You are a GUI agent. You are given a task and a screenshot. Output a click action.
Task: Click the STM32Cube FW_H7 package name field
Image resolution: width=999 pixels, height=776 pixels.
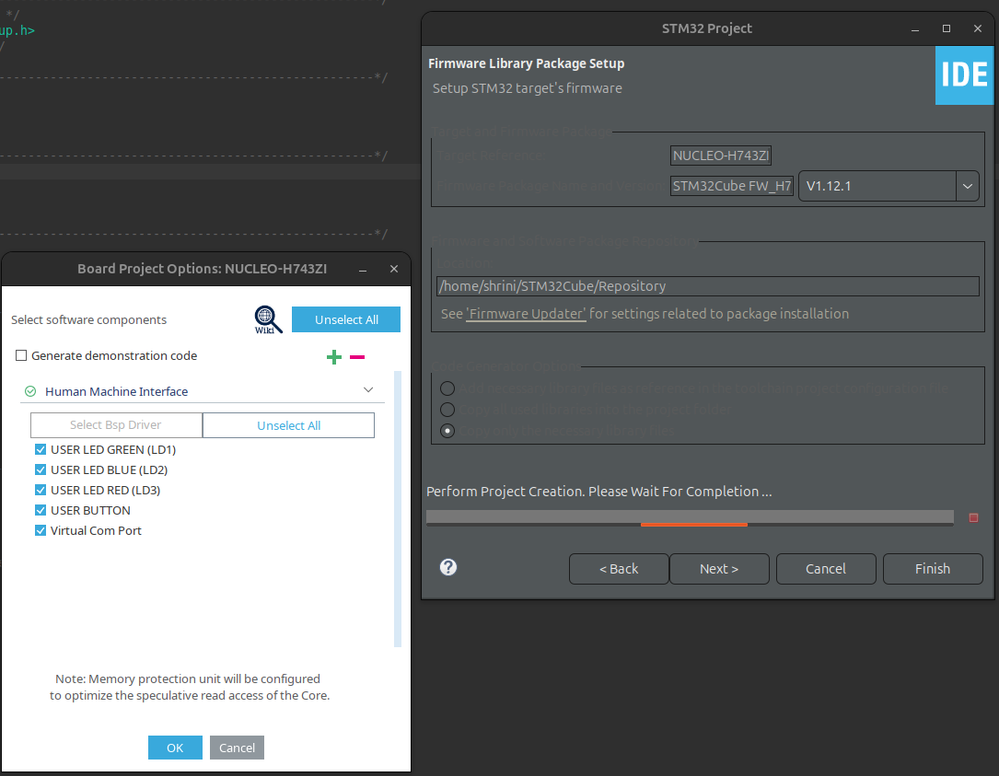tap(731, 186)
